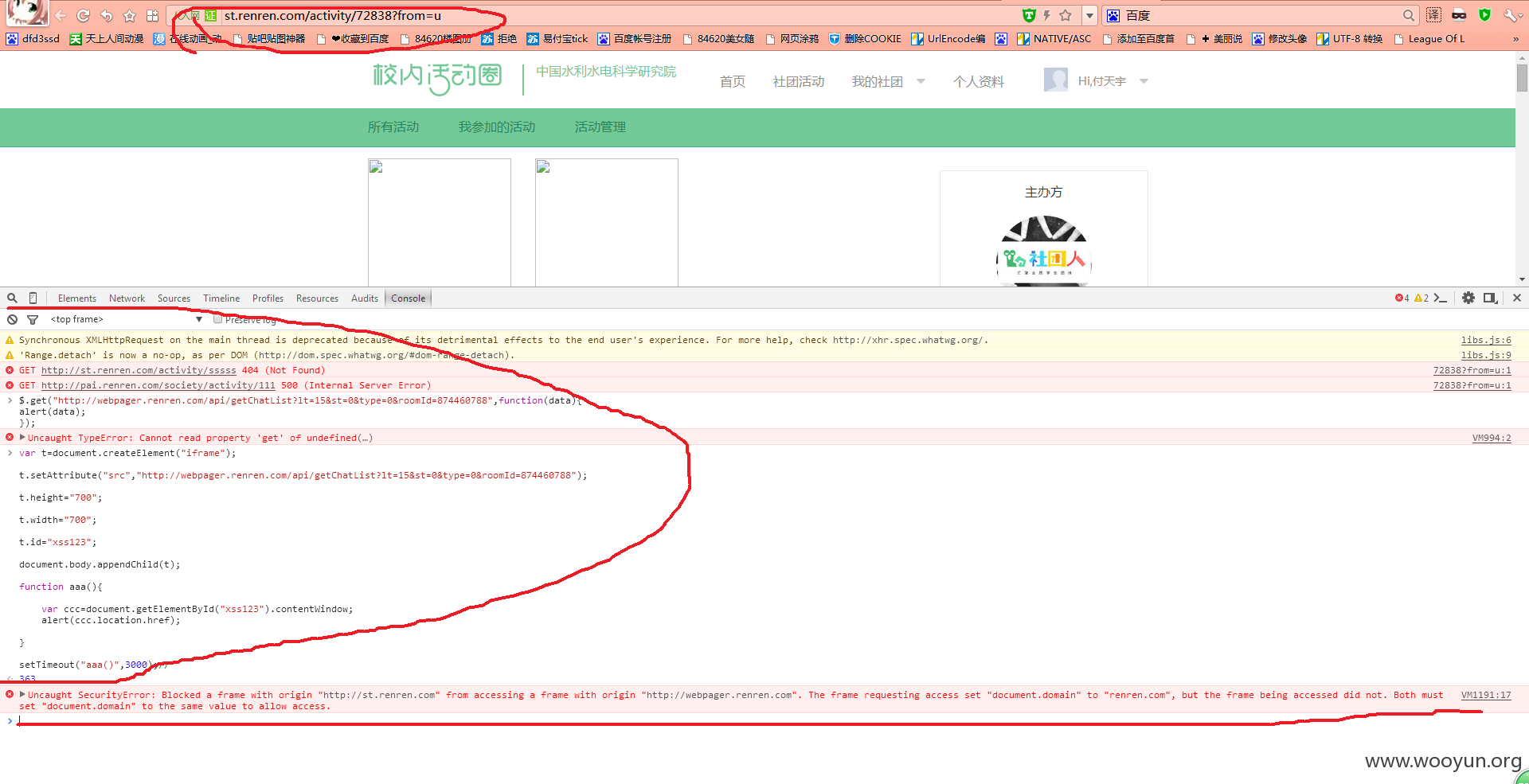Open DevTools settings gear icon
Image resolution: width=1529 pixels, height=784 pixels.
click(1468, 298)
